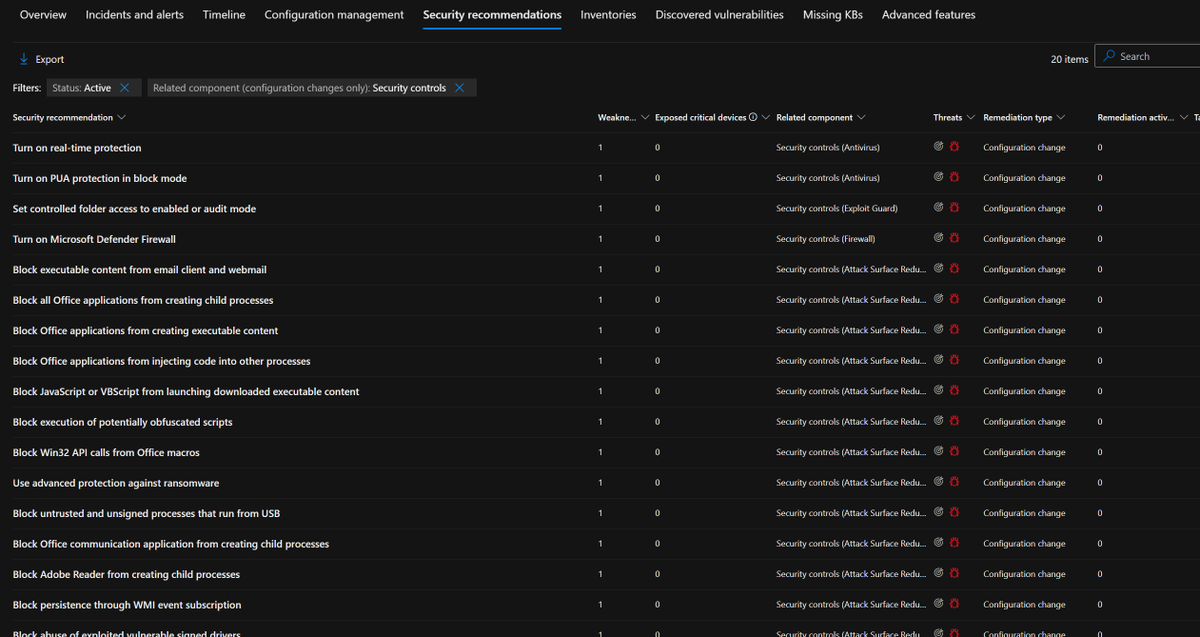Open the Turn on real-time protection recommendation
The width and height of the screenshot is (1200, 637).
[x=77, y=148]
